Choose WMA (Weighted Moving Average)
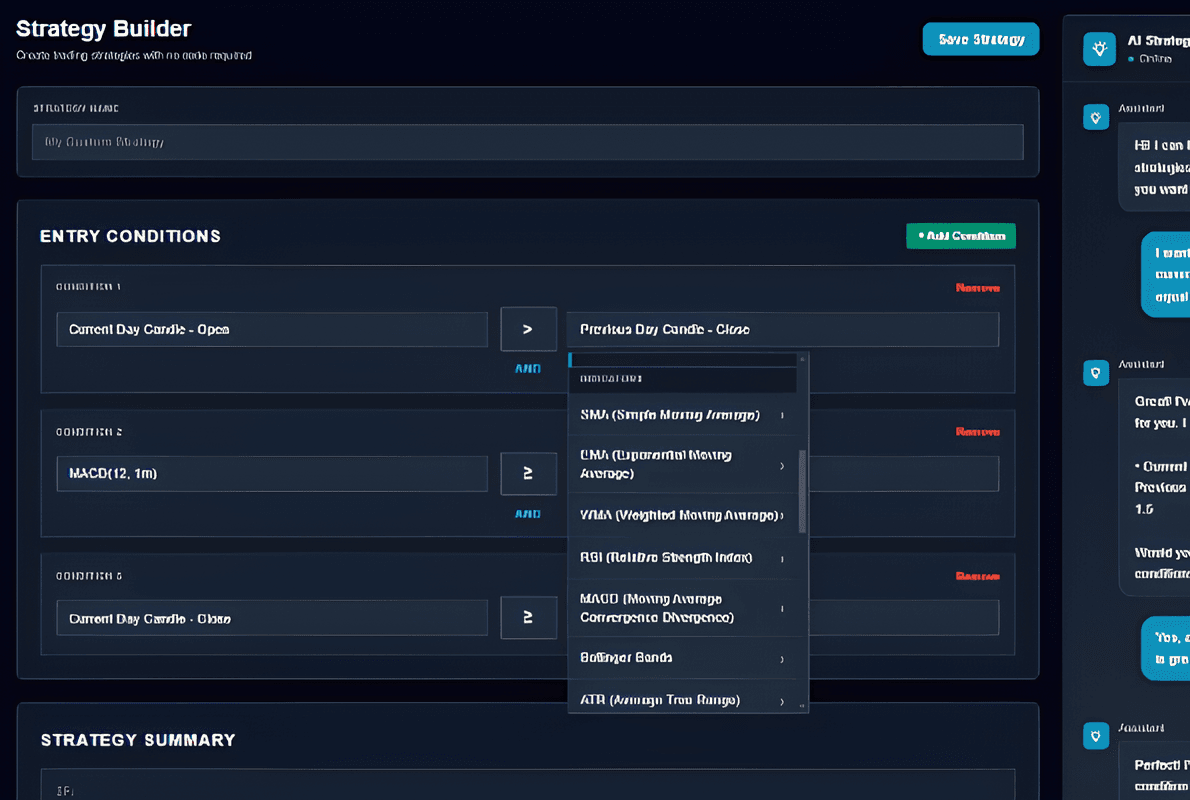Image resolution: width=1190 pixels, height=800 pixels. pos(682,515)
